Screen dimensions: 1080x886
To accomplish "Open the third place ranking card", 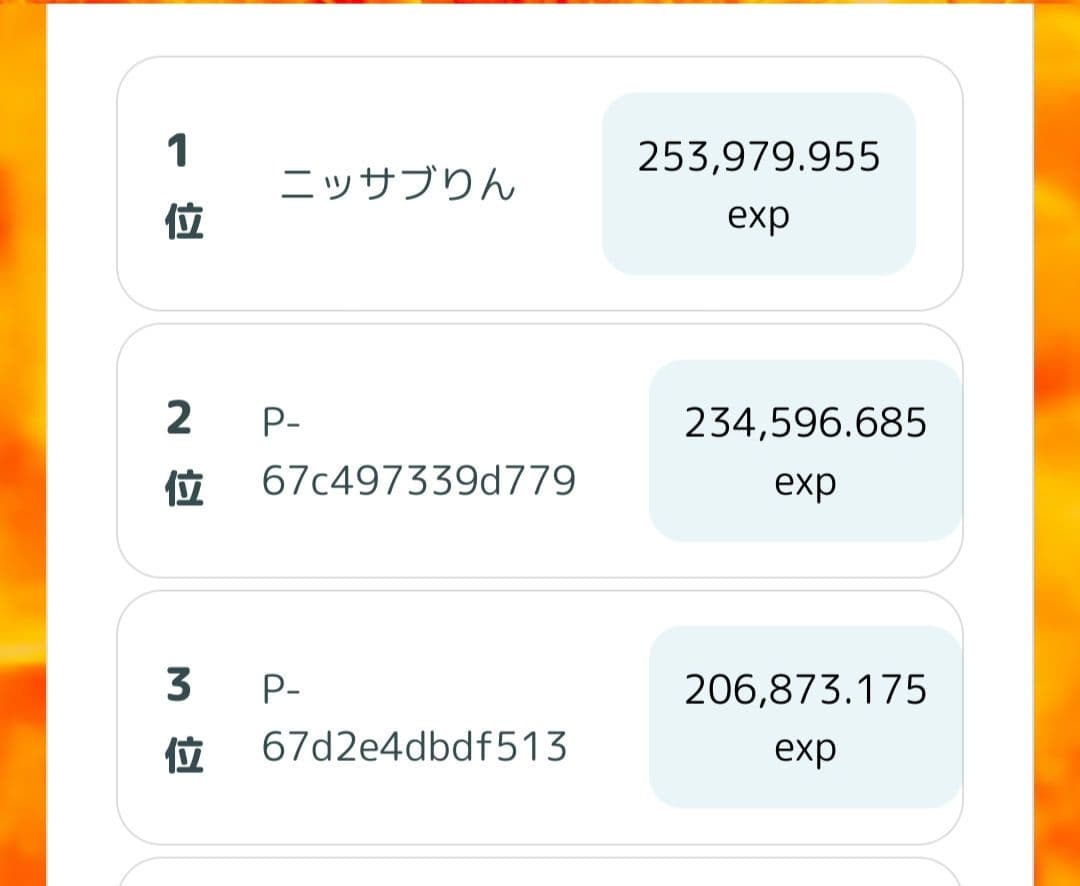I will click(540, 718).
